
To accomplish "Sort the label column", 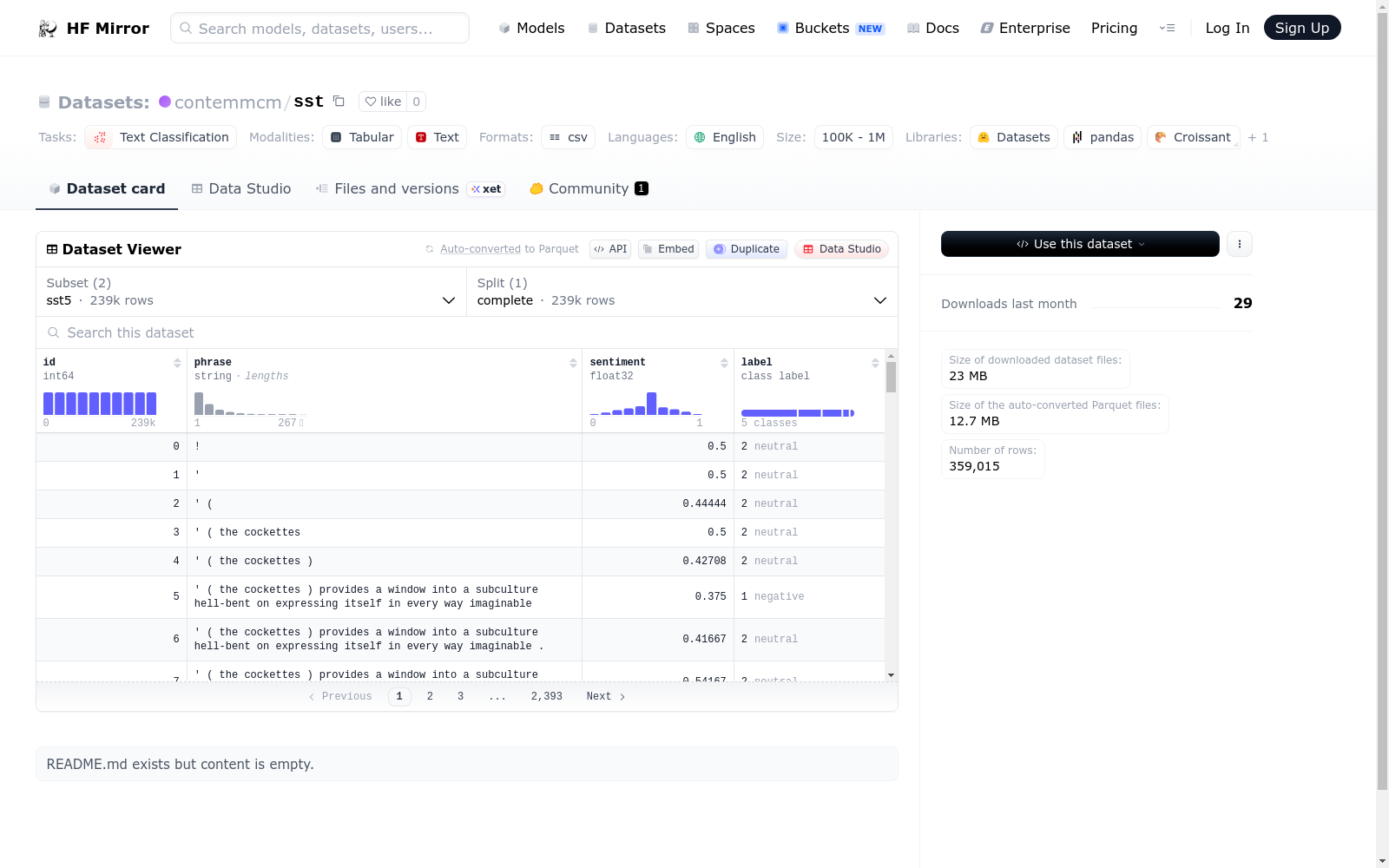I will tap(875, 363).
